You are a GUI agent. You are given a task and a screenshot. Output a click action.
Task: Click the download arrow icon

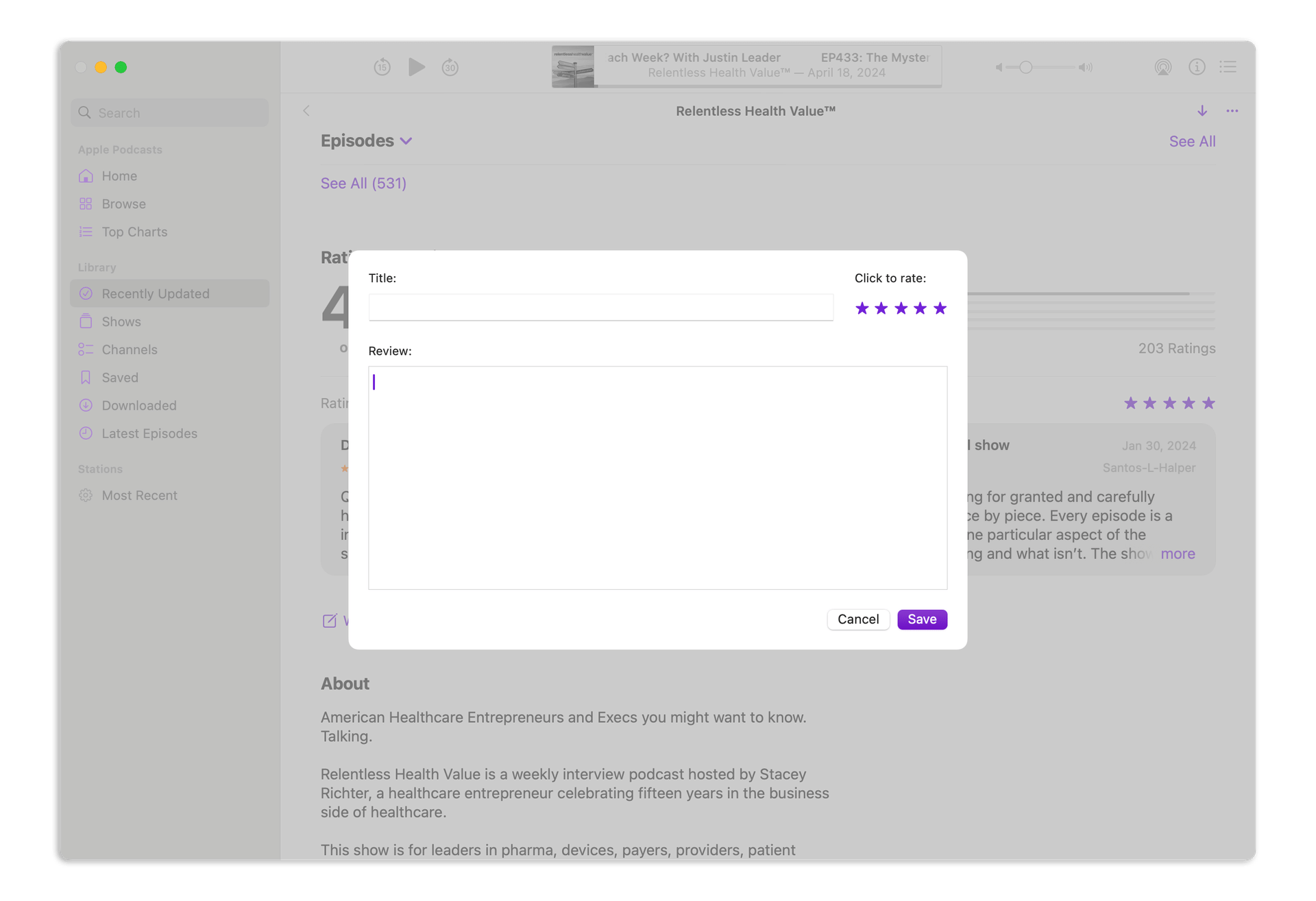point(1202,111)
